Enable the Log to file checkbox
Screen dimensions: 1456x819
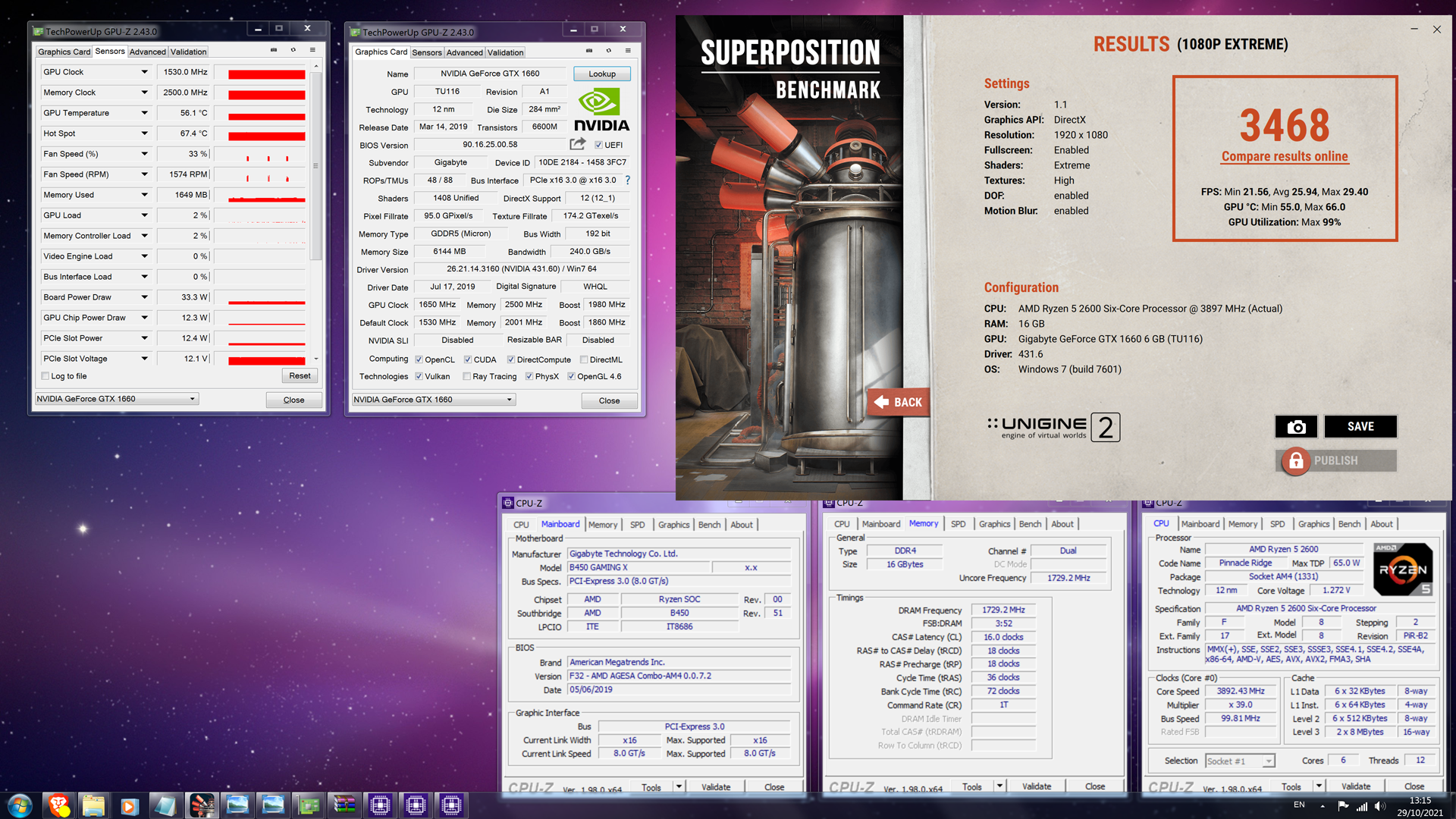pyautogui.click(x=45, y=376)
